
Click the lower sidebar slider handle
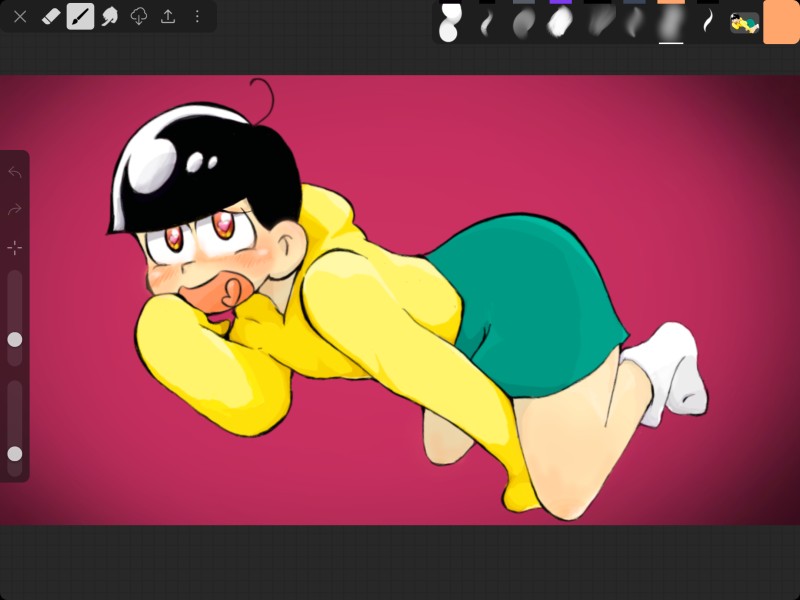click(x=15, y=454)
